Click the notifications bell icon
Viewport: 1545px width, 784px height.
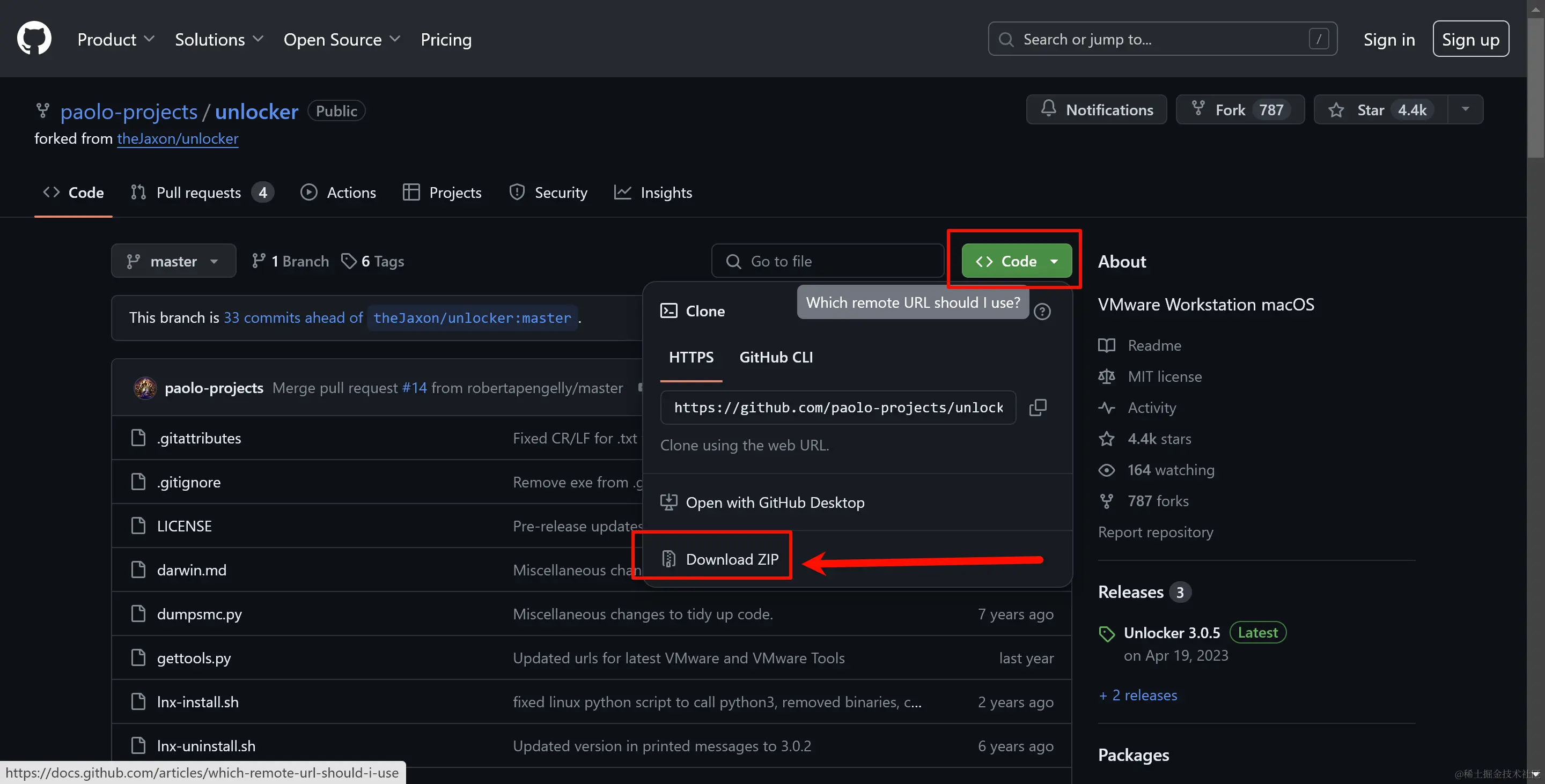[x=1048, y=109]
